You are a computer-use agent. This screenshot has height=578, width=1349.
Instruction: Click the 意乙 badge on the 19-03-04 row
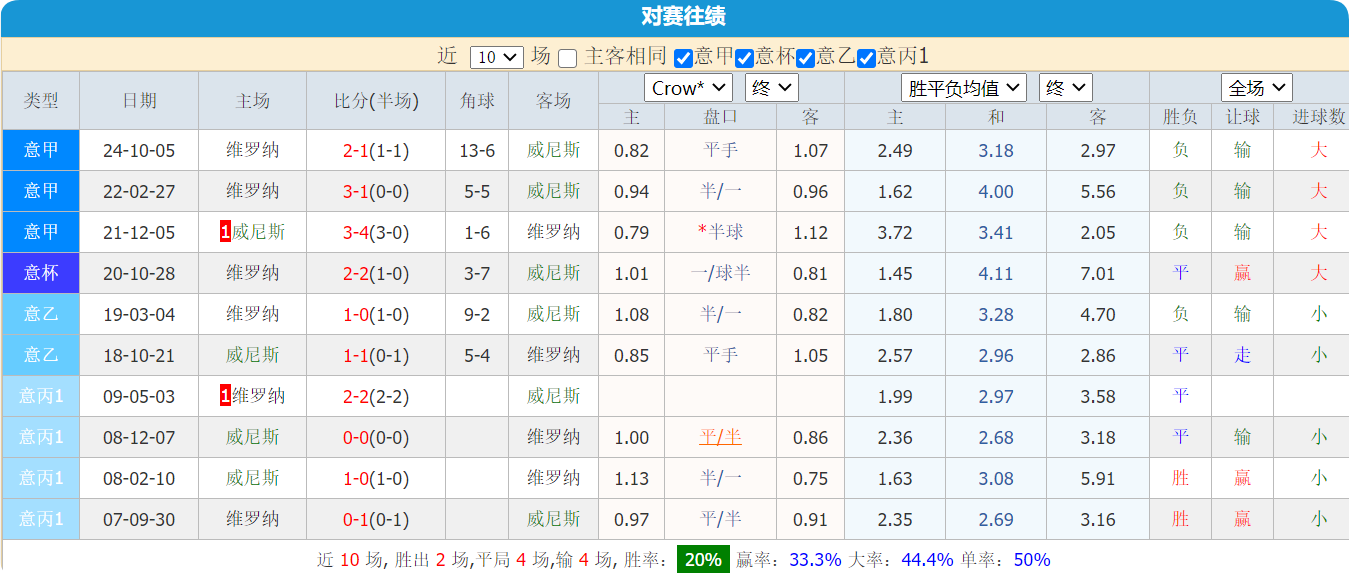[40, 314]
